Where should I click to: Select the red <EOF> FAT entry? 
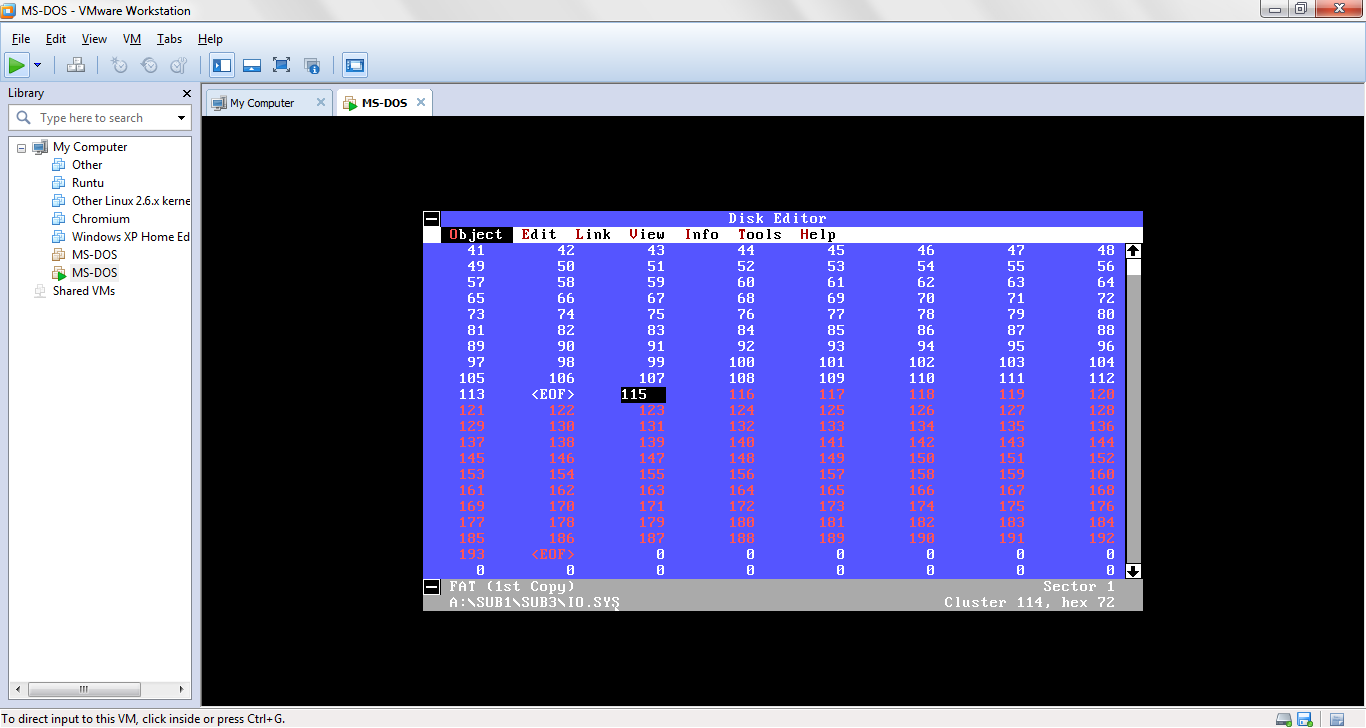click(x=553, y=555)
